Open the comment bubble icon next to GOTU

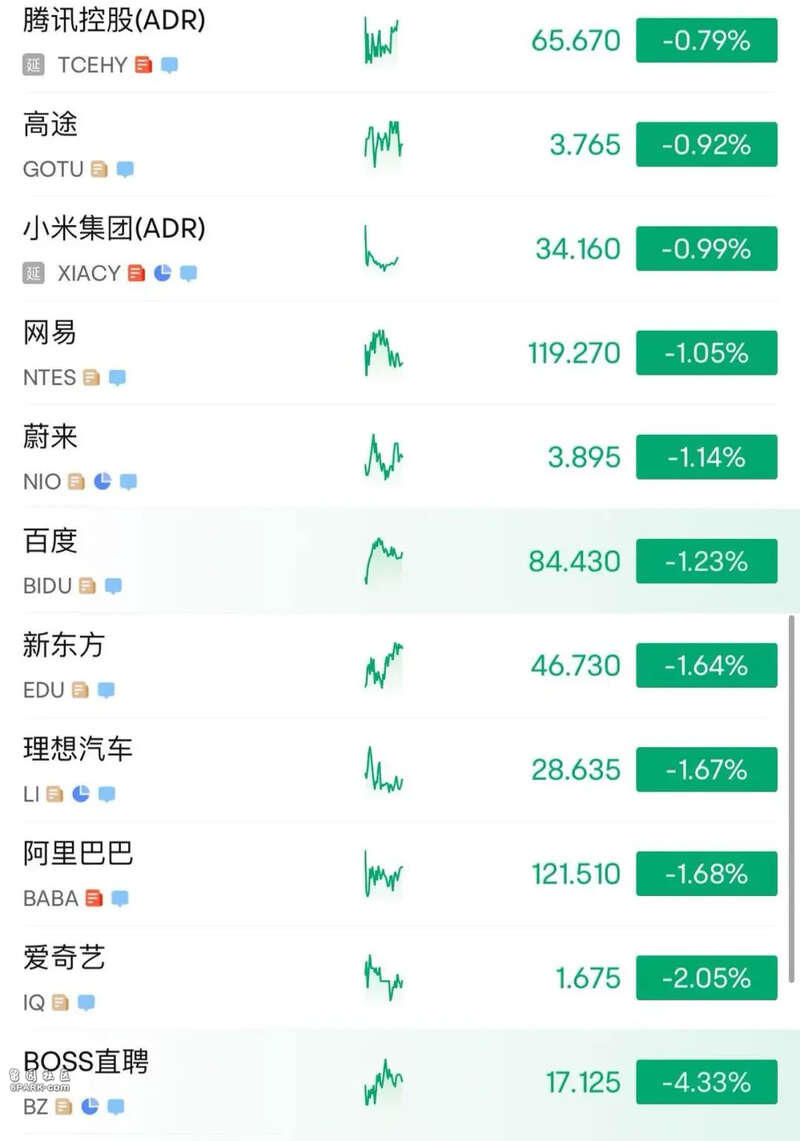coord(125,170)
